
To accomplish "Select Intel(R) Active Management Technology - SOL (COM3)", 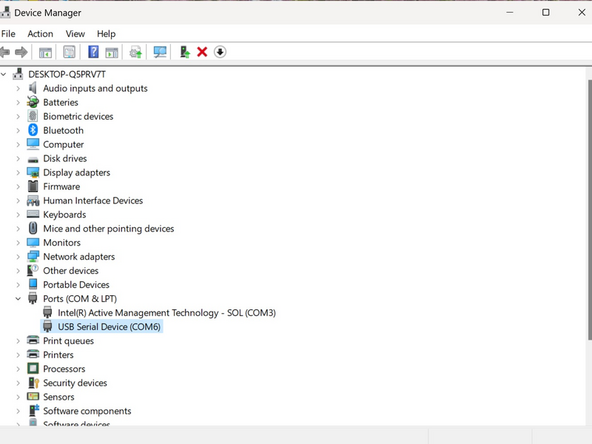I will [166, 313].
